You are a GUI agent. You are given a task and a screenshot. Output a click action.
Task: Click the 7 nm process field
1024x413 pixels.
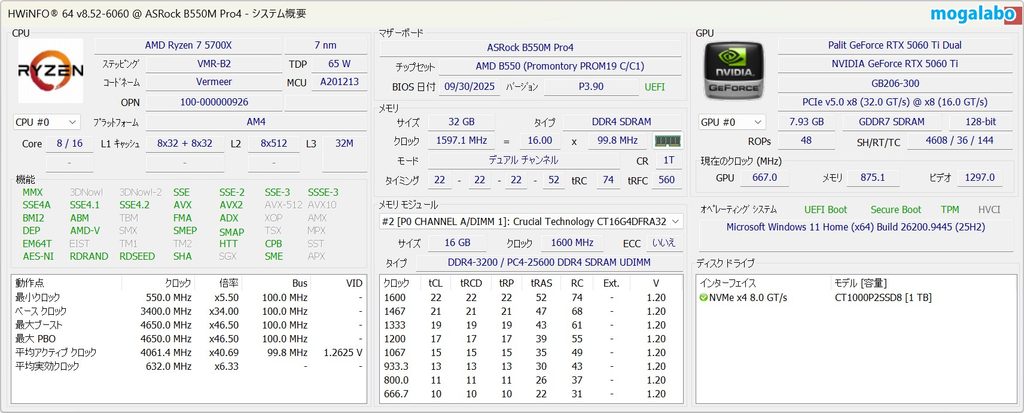click(325, 45)
